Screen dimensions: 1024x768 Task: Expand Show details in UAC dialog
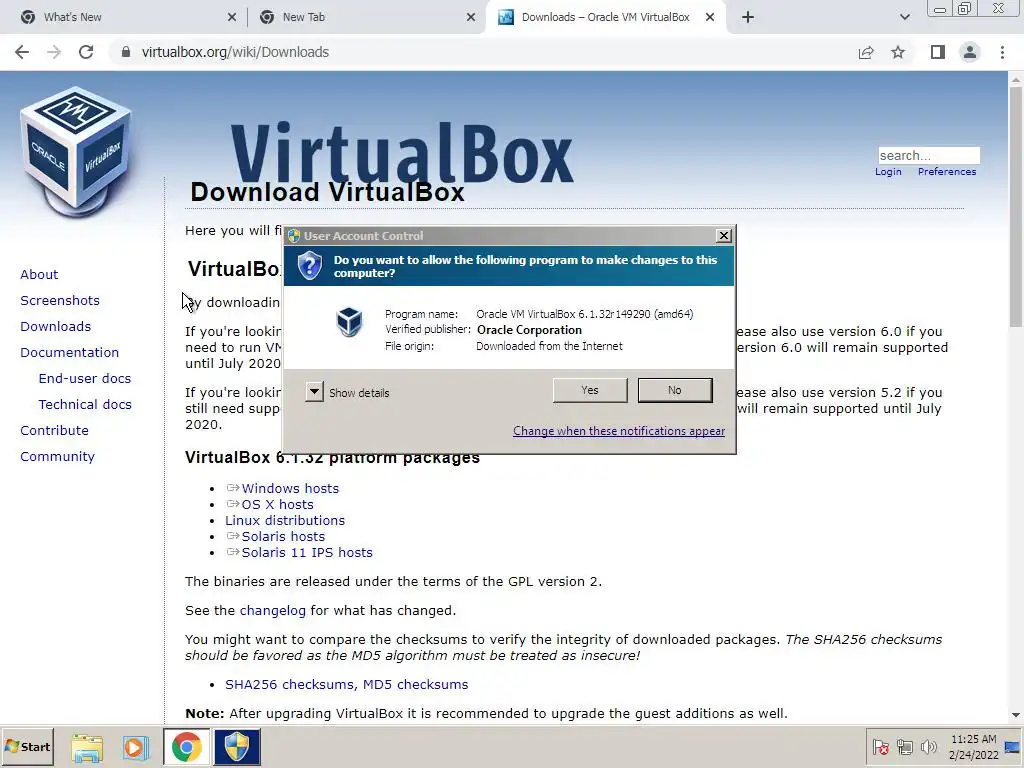[314, 392]
